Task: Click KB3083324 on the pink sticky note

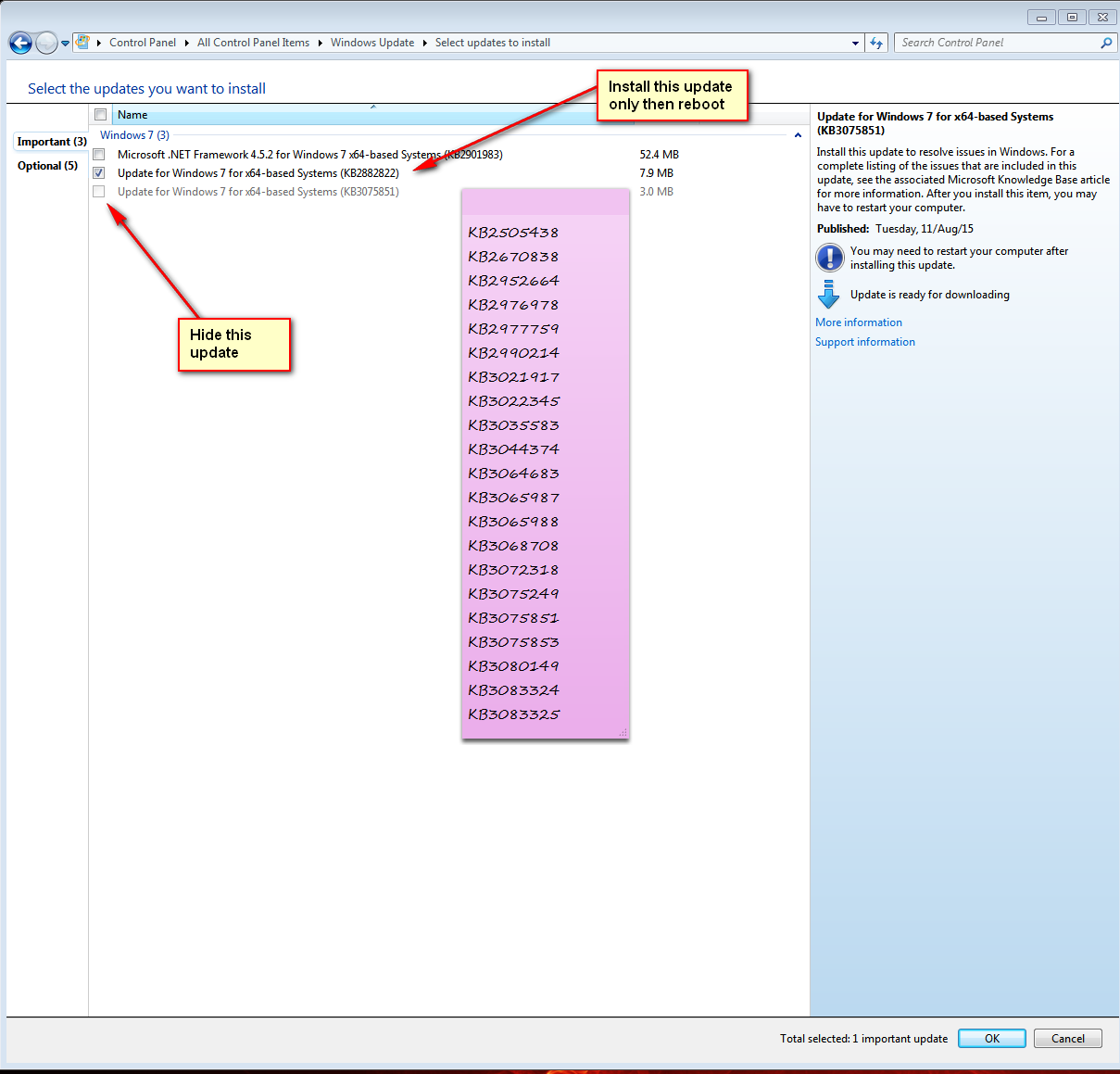Action: pos(513,690)
